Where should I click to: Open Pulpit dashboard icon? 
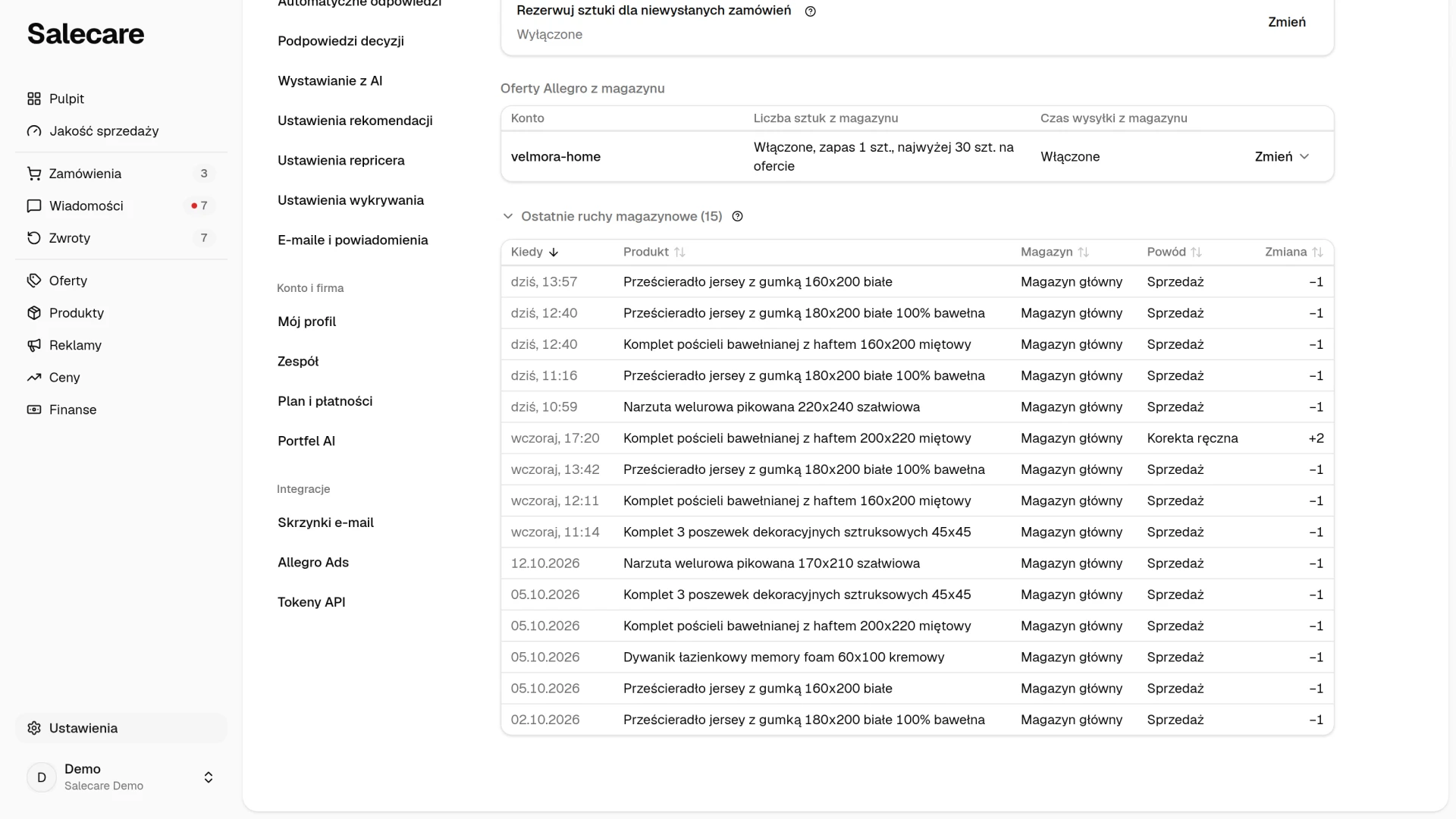click(x=34, y=99)
